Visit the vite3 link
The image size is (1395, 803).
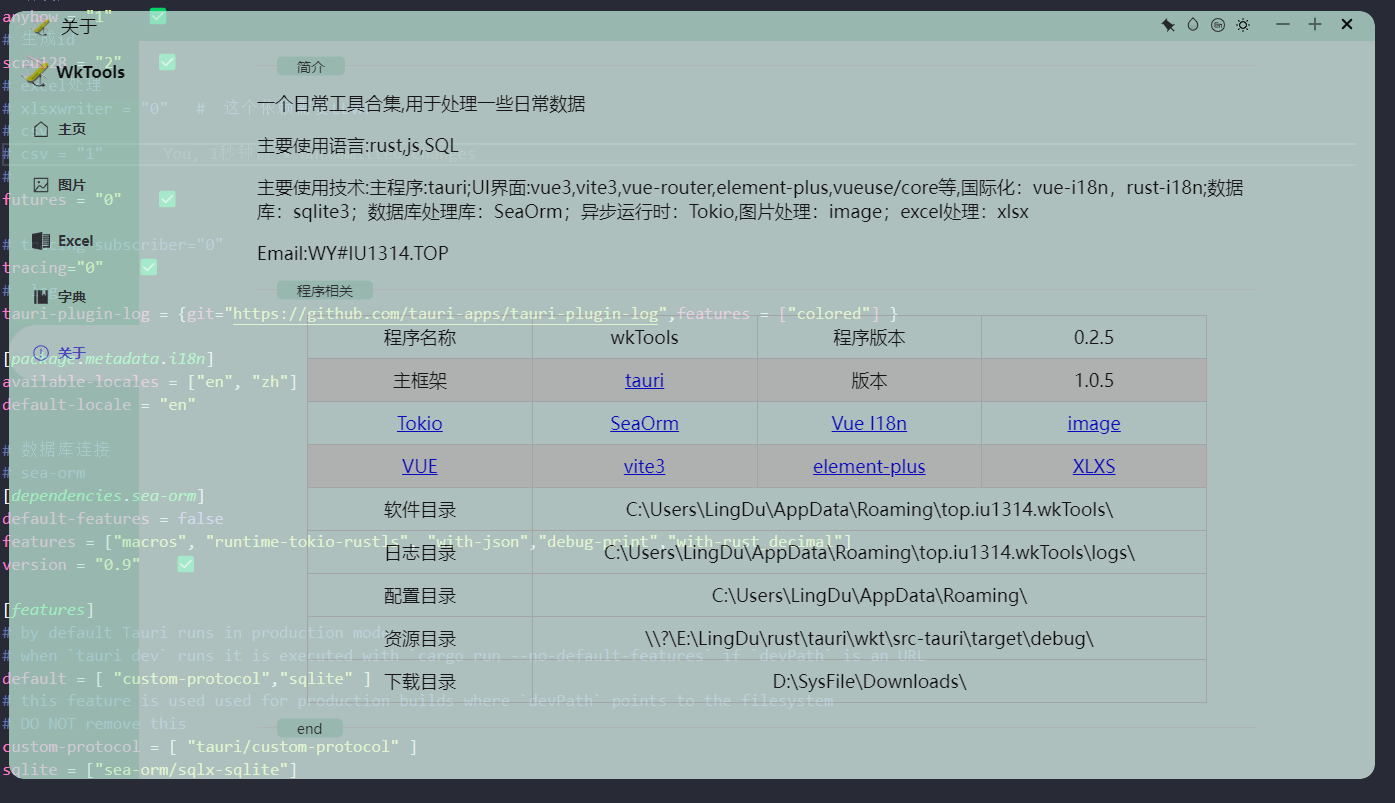(644, 467)
